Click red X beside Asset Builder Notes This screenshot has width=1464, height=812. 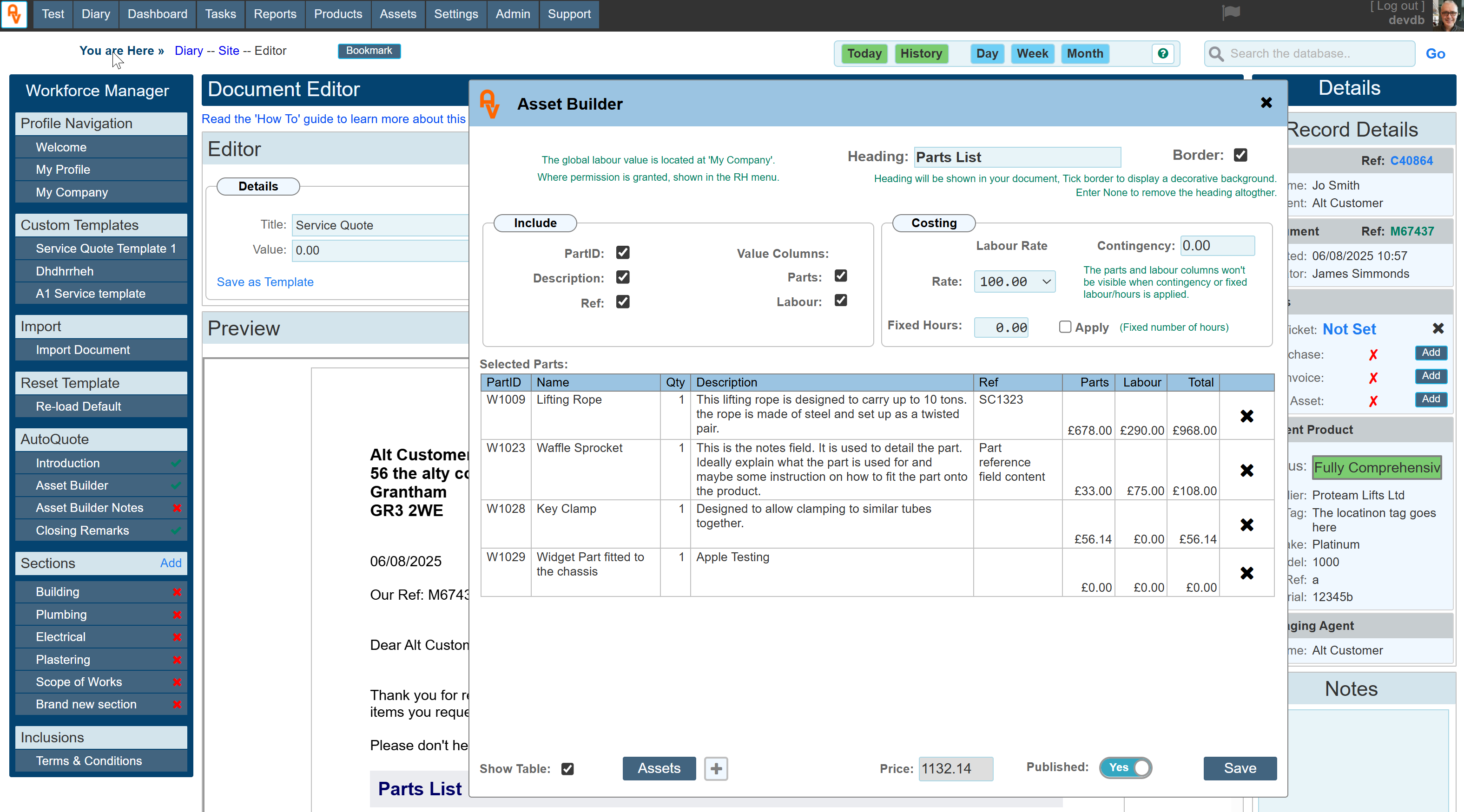[177, 508]
